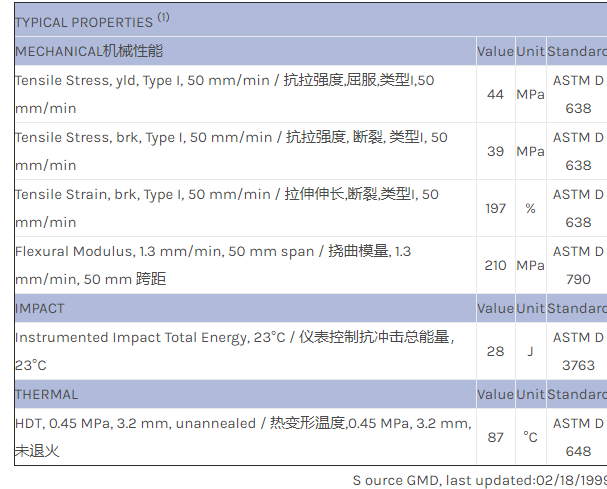Click the % unit cell
The height and width of the screenshot is (489, 607).
coord(530,208)
